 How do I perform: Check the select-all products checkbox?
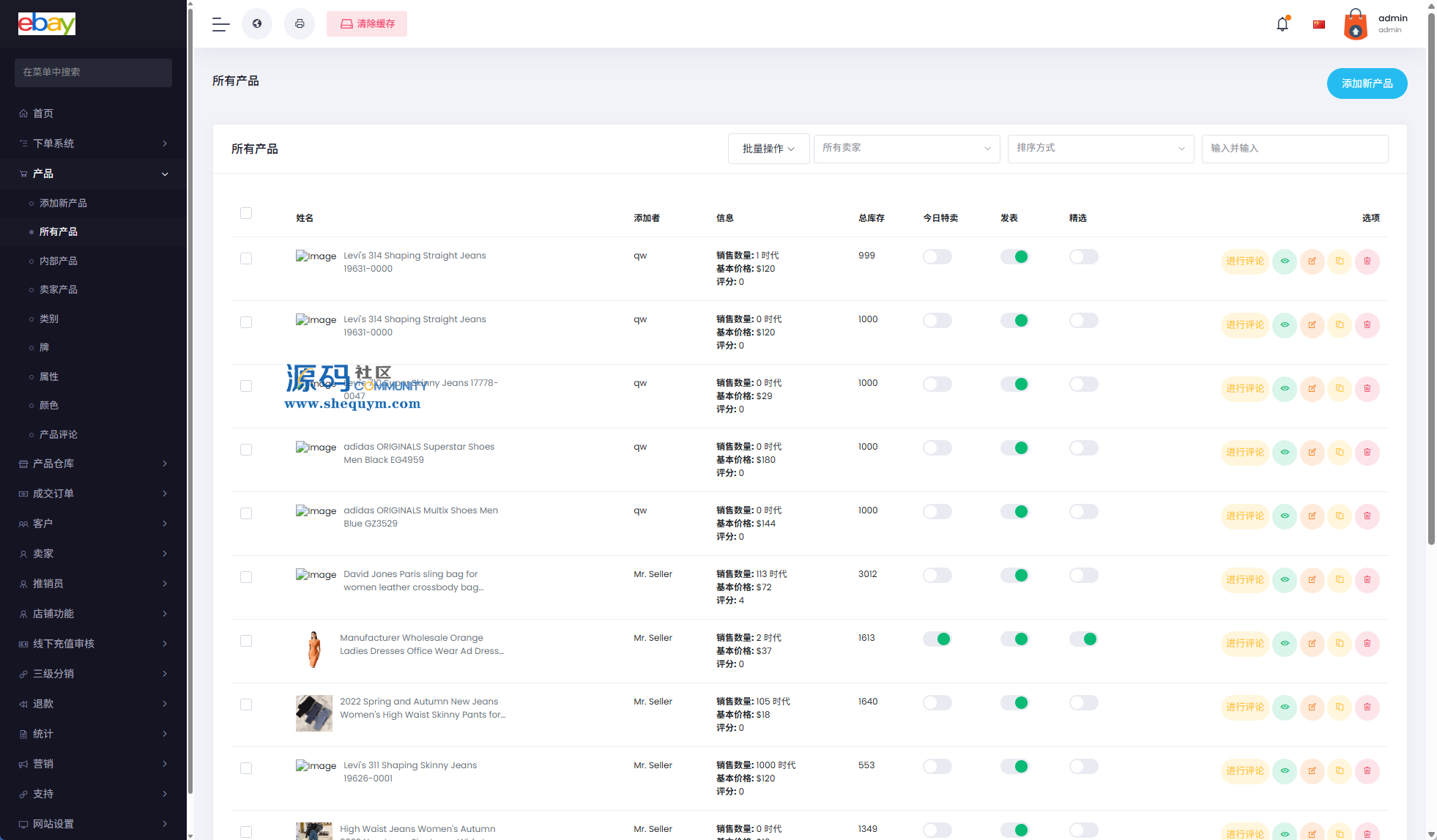point(246,213)
